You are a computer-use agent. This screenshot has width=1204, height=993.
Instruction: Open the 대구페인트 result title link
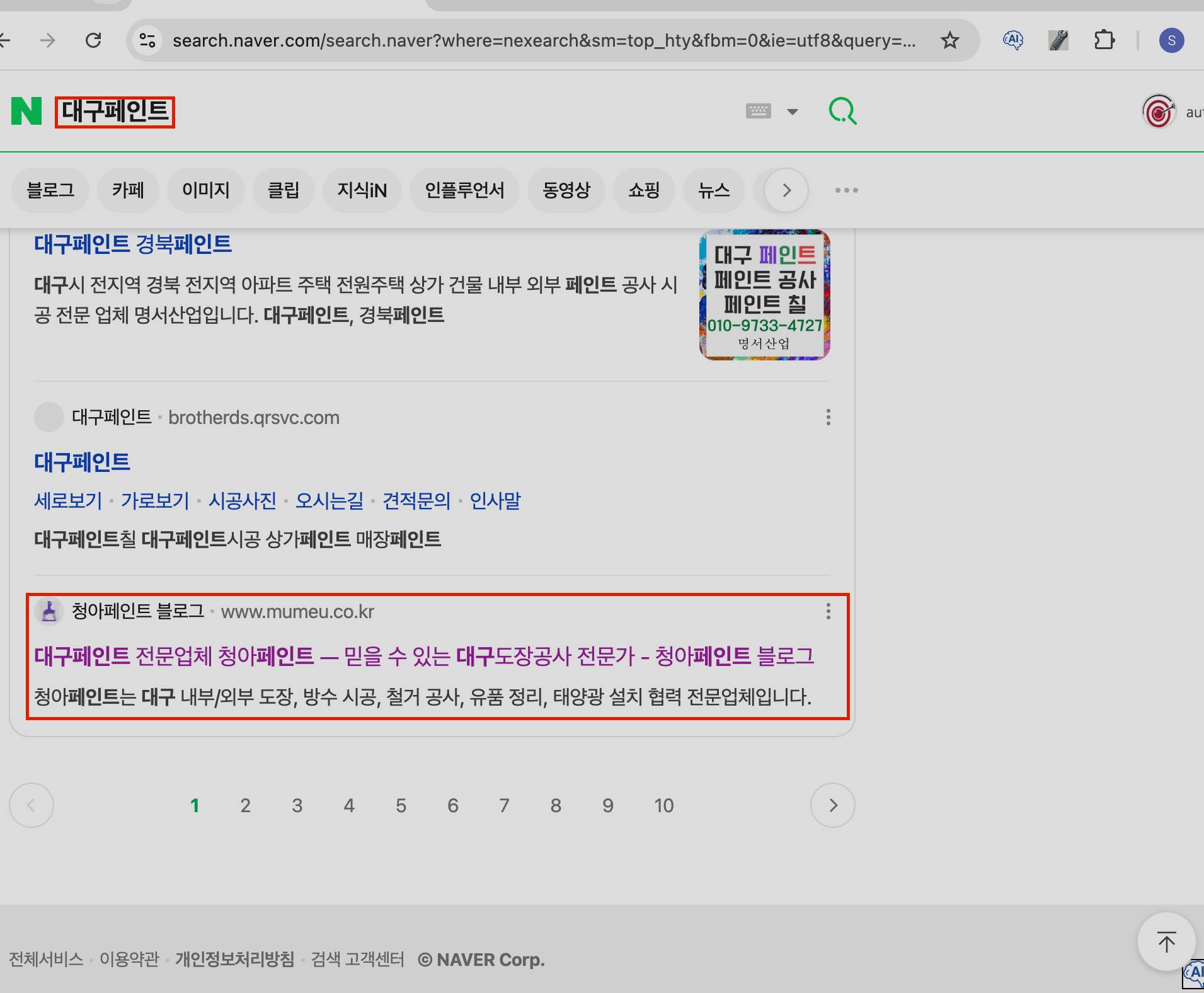tap(82, 462)
